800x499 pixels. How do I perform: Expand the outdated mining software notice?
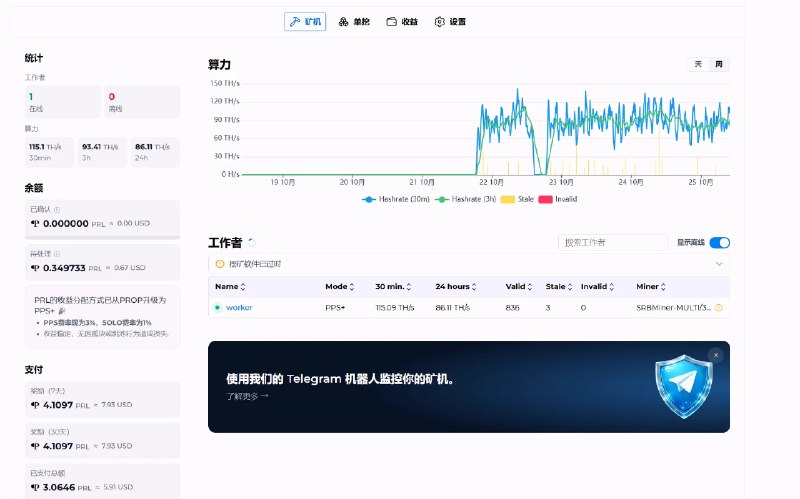719,264
